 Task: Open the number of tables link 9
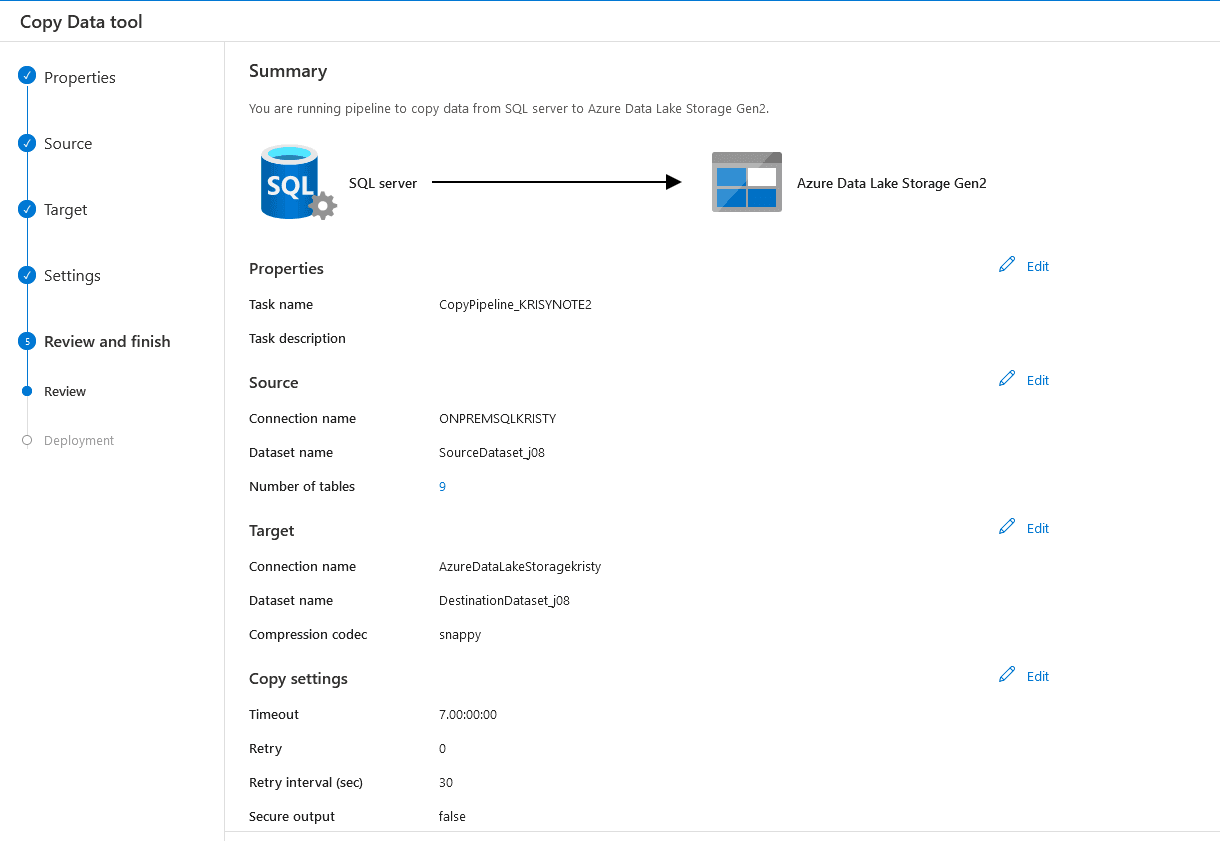pos(442,487)
